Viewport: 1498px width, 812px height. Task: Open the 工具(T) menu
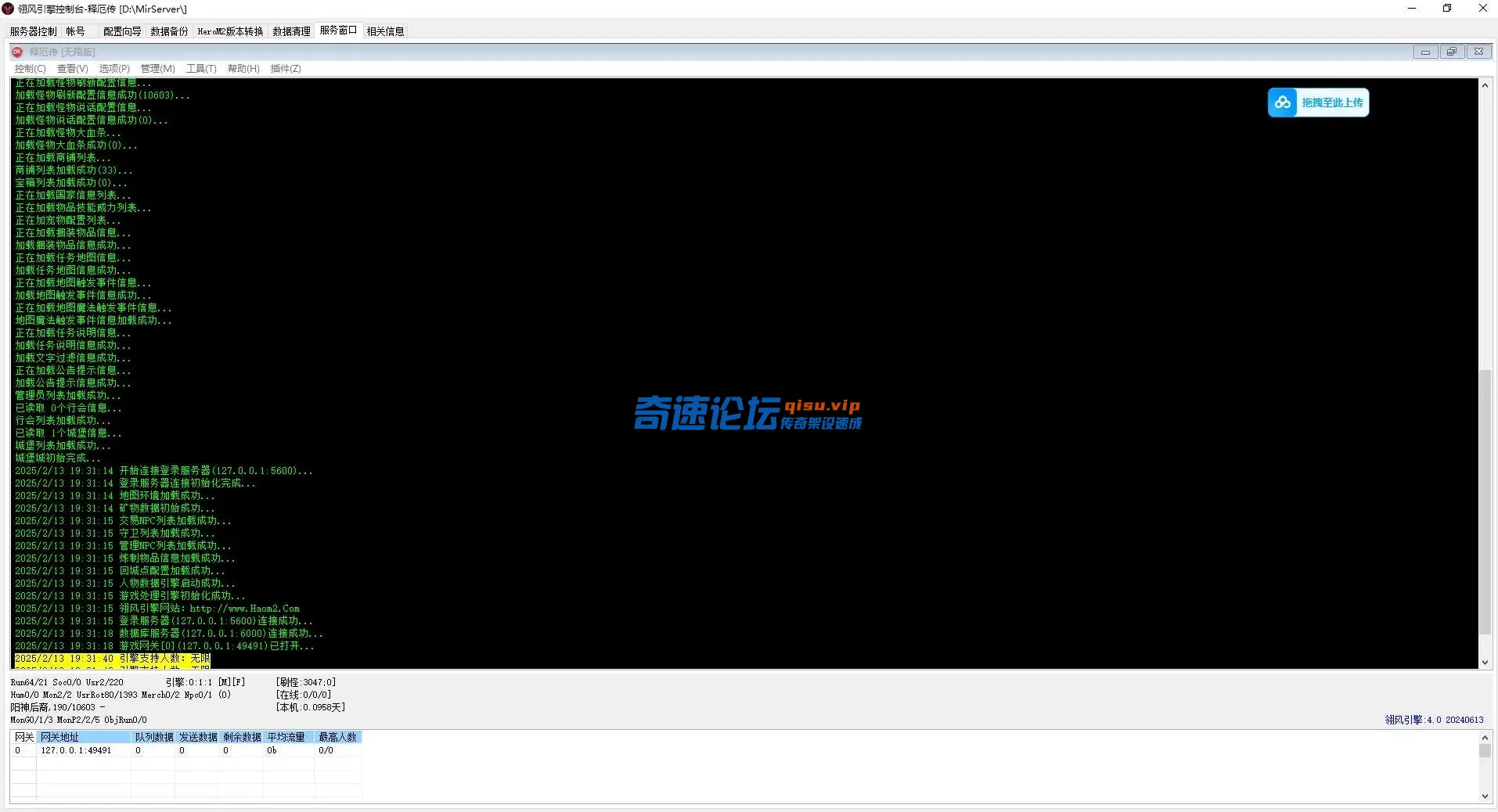coord(201,69)
